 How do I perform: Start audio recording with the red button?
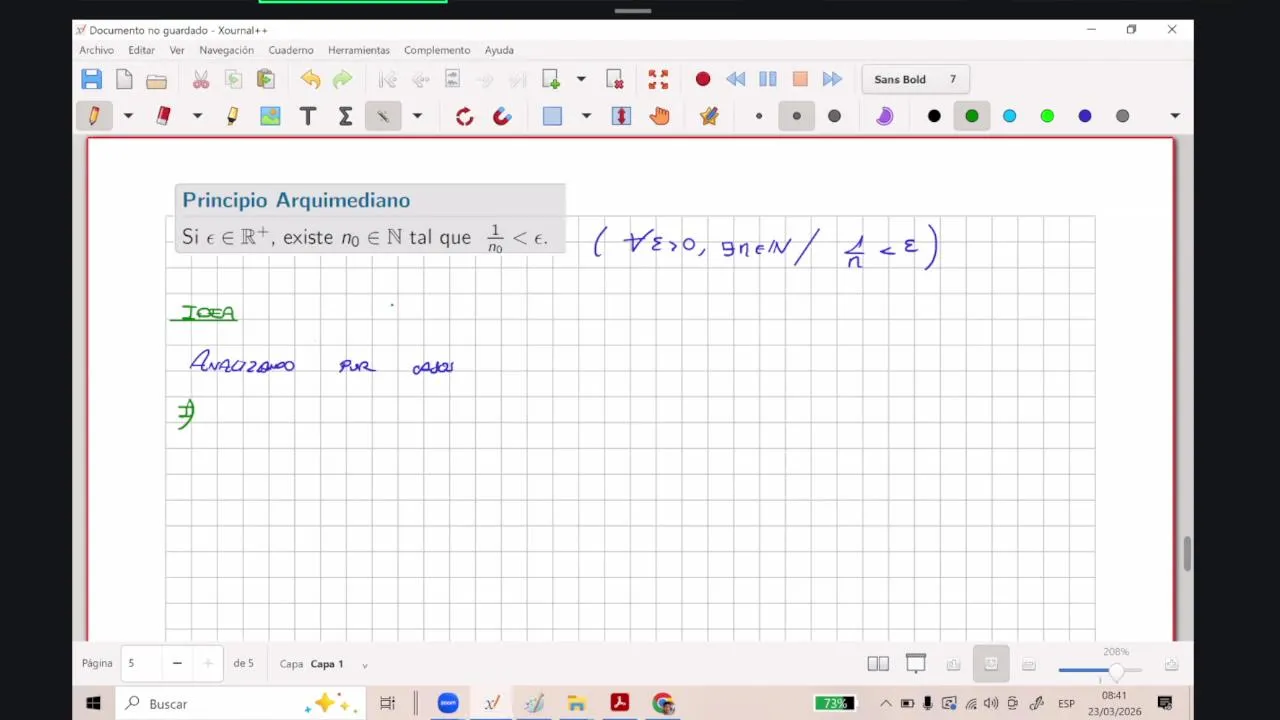703,79
